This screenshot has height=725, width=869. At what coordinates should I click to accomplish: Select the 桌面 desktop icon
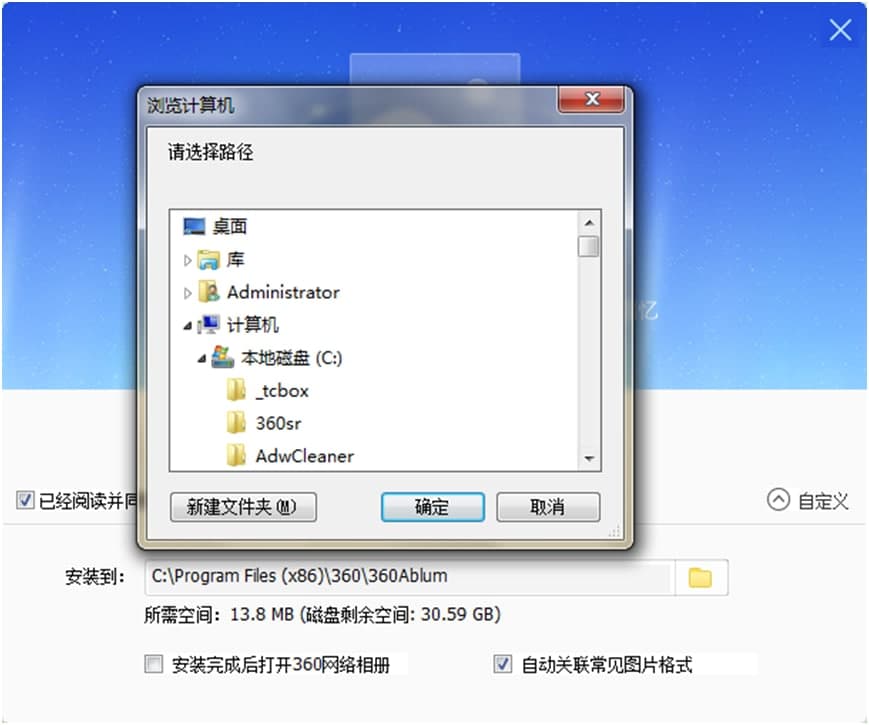click(x=194, y=226)
